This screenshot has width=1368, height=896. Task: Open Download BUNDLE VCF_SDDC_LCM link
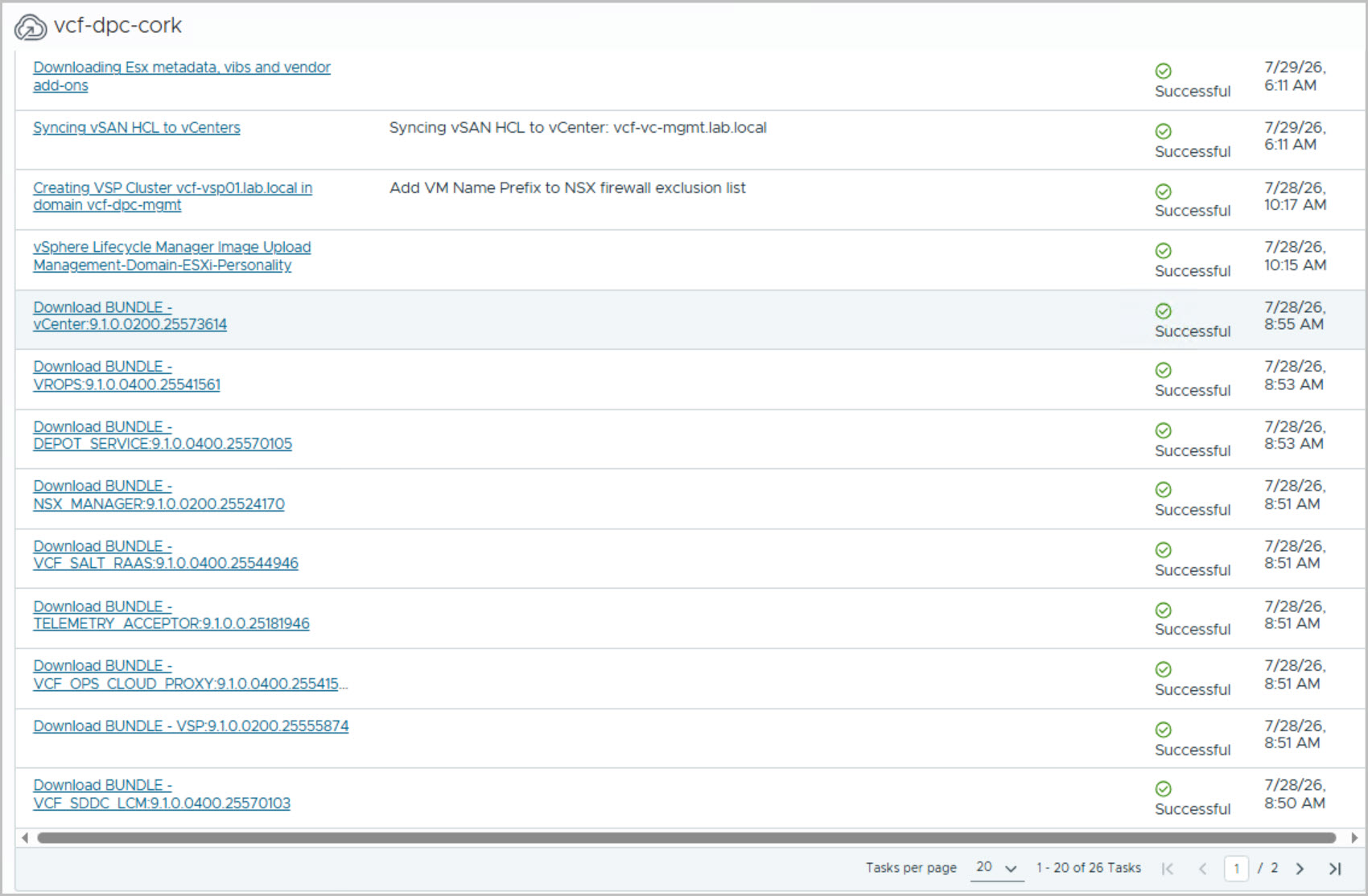tap(162, 794)
